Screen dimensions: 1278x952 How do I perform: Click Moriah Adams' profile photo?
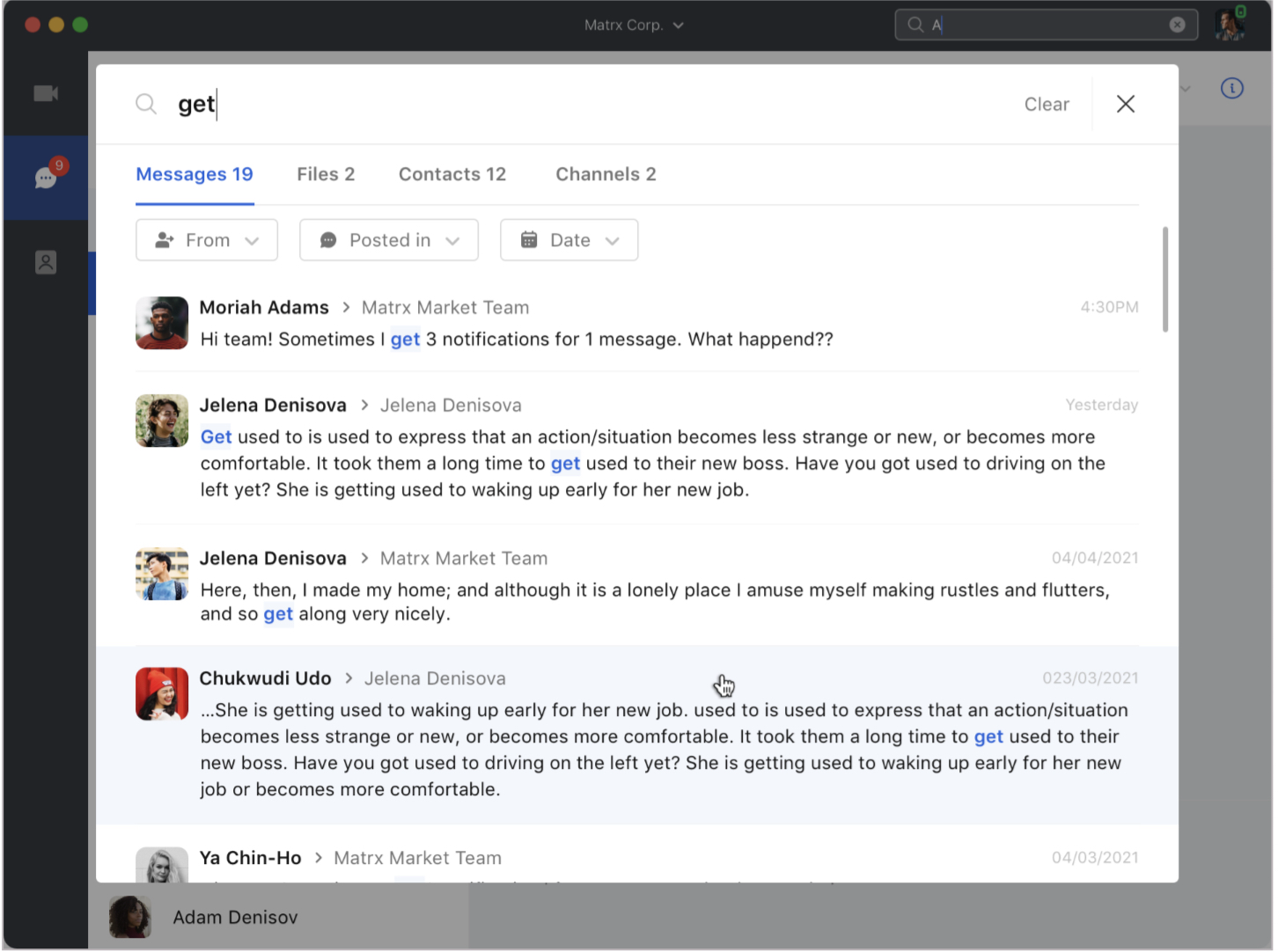pos(162,323)
